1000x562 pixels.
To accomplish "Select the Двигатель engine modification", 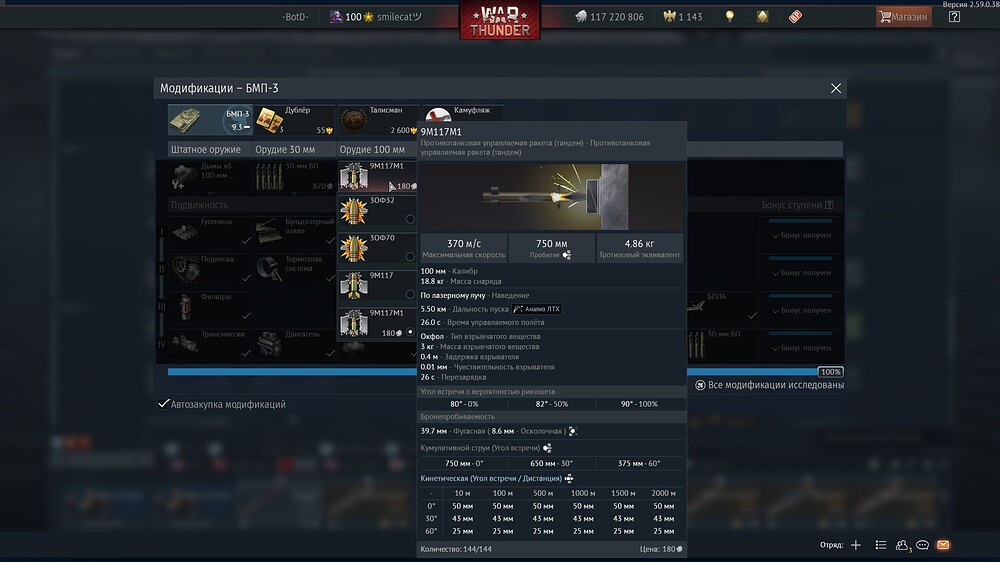I will pyautogui.click(x=294, y=344).
